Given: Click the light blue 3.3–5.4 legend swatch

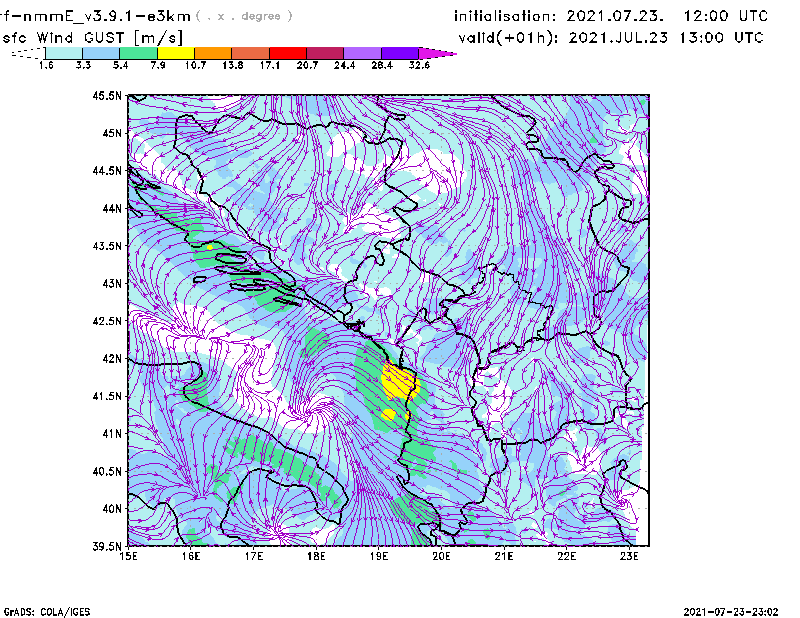Looking at the screenshot, I should [x=101, y=53].
